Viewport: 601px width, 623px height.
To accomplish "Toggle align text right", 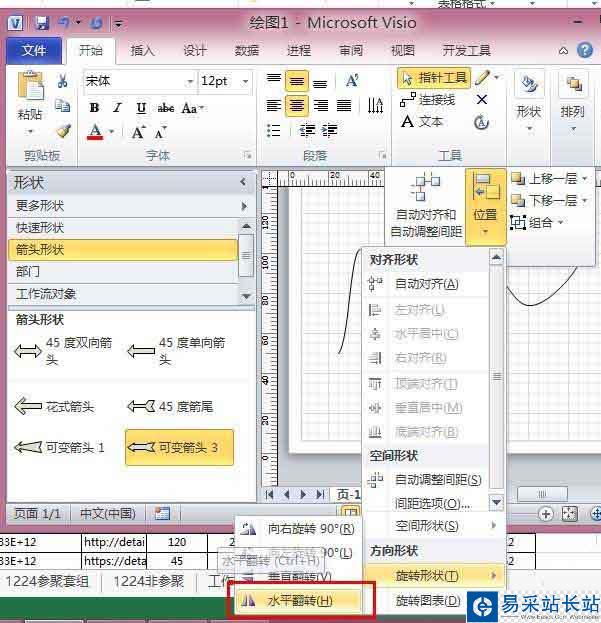I will [321, 105].
